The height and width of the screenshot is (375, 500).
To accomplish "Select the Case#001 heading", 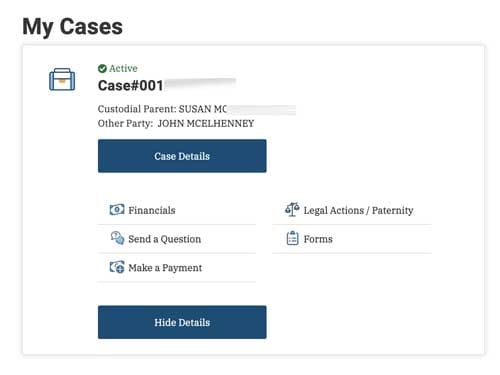I will (x=131, y=86).
